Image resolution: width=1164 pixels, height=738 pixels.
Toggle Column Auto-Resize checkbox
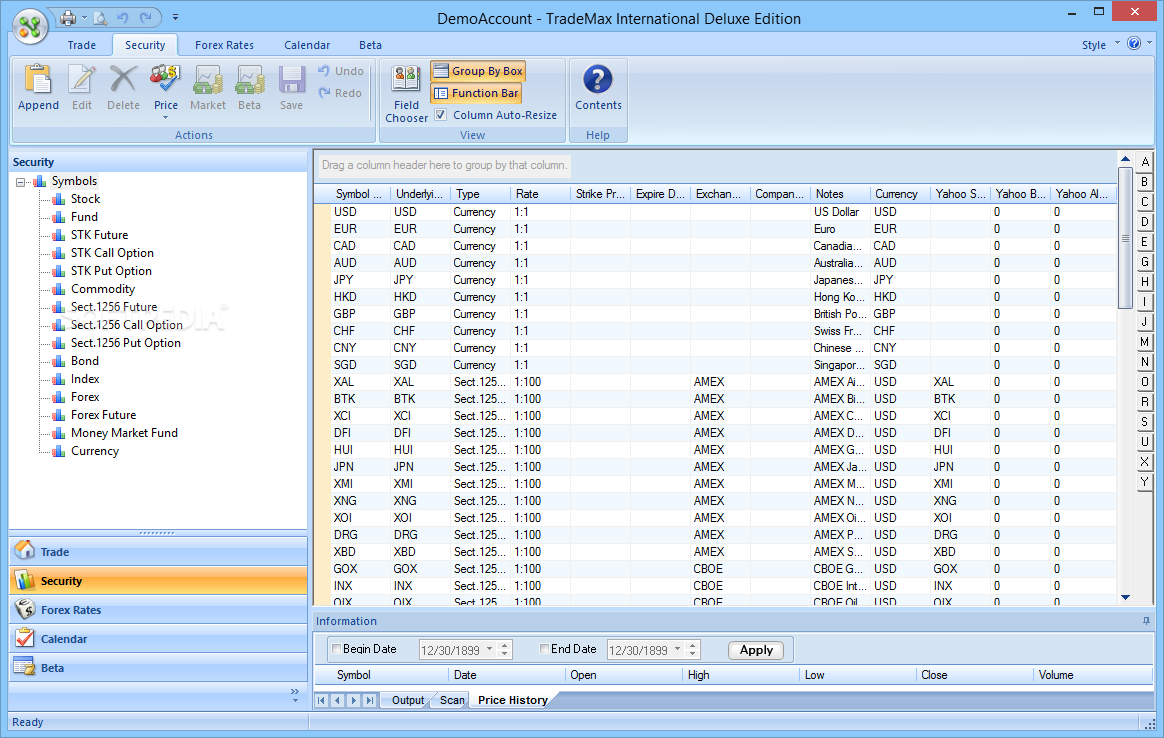pos(441,115)
